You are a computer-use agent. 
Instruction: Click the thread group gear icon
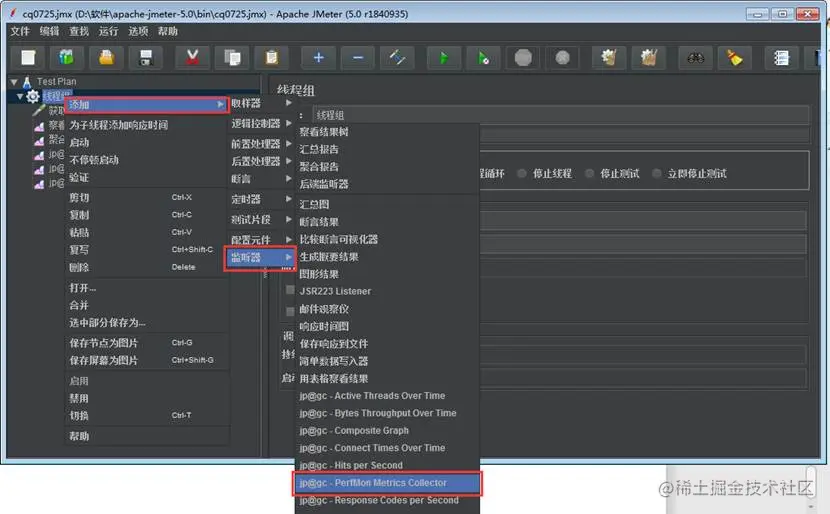(33, 96)
